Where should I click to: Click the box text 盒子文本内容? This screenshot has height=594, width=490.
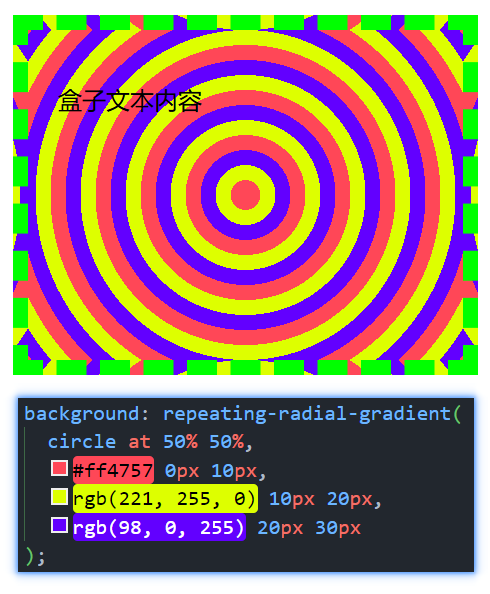point(130,101)
